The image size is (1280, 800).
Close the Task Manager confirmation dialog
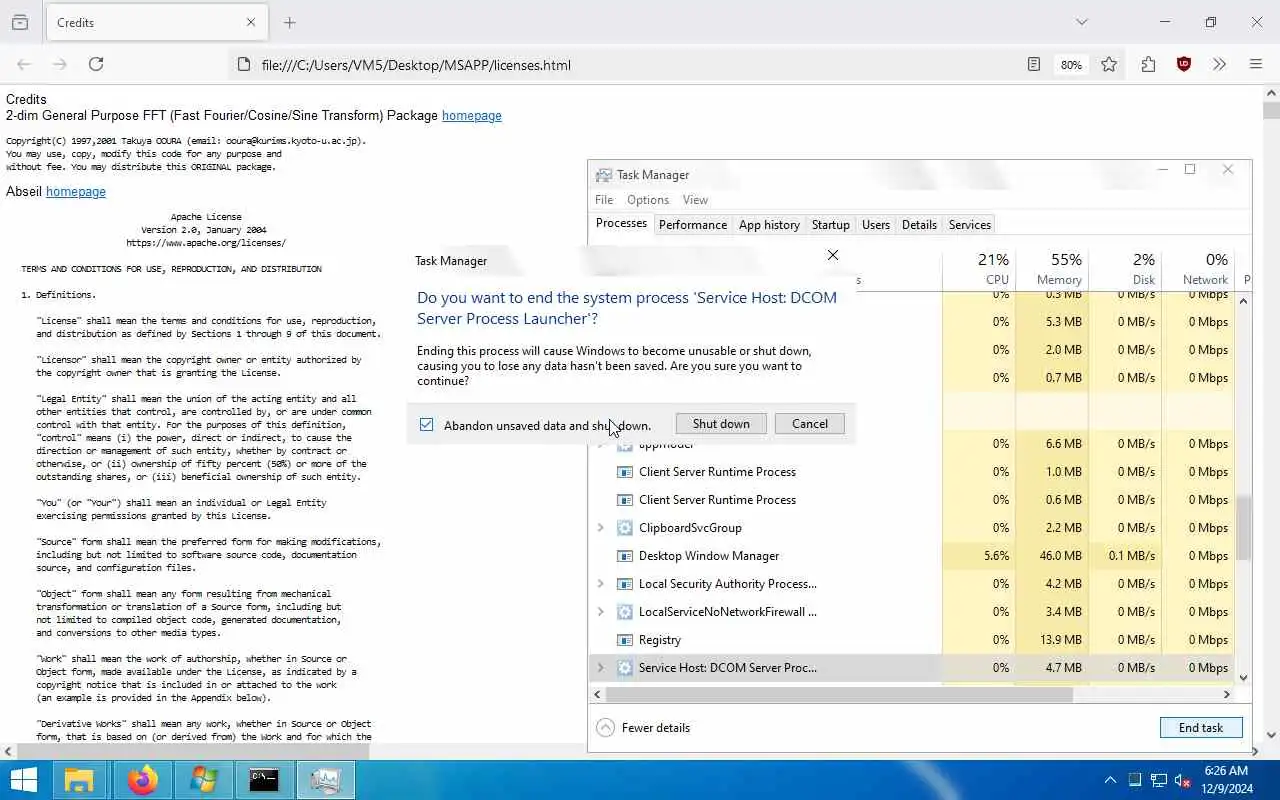click(833, 255)
